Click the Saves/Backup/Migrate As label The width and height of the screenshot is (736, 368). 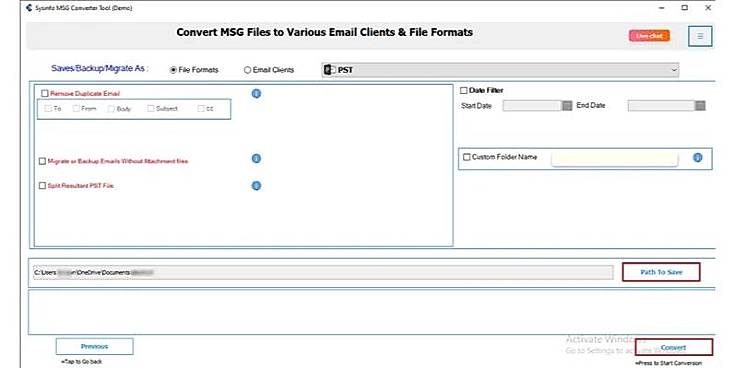(100, 68)
